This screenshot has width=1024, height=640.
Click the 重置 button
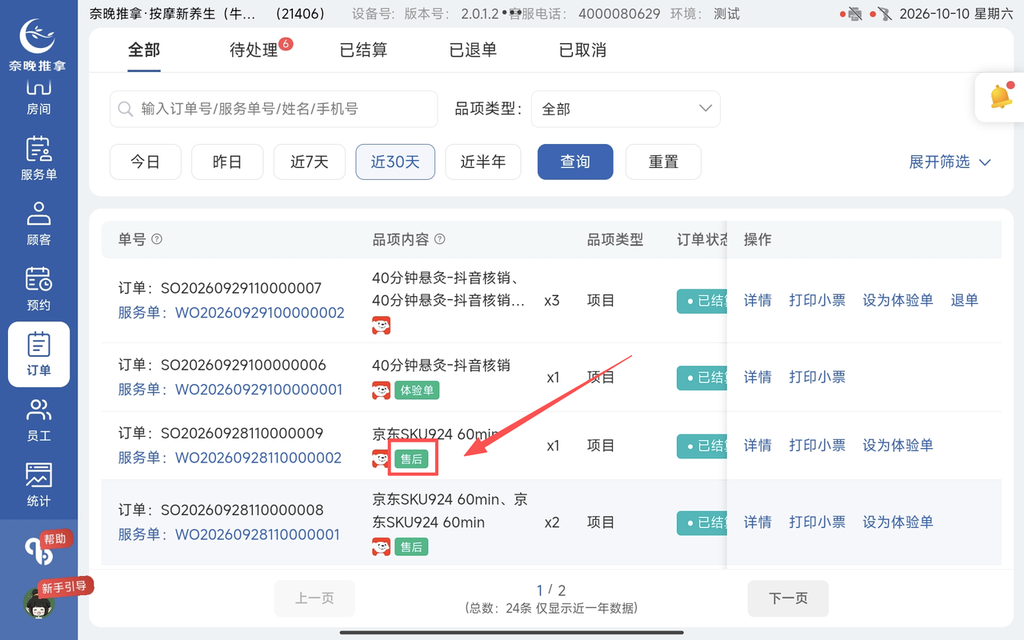[x=664, y=162]
